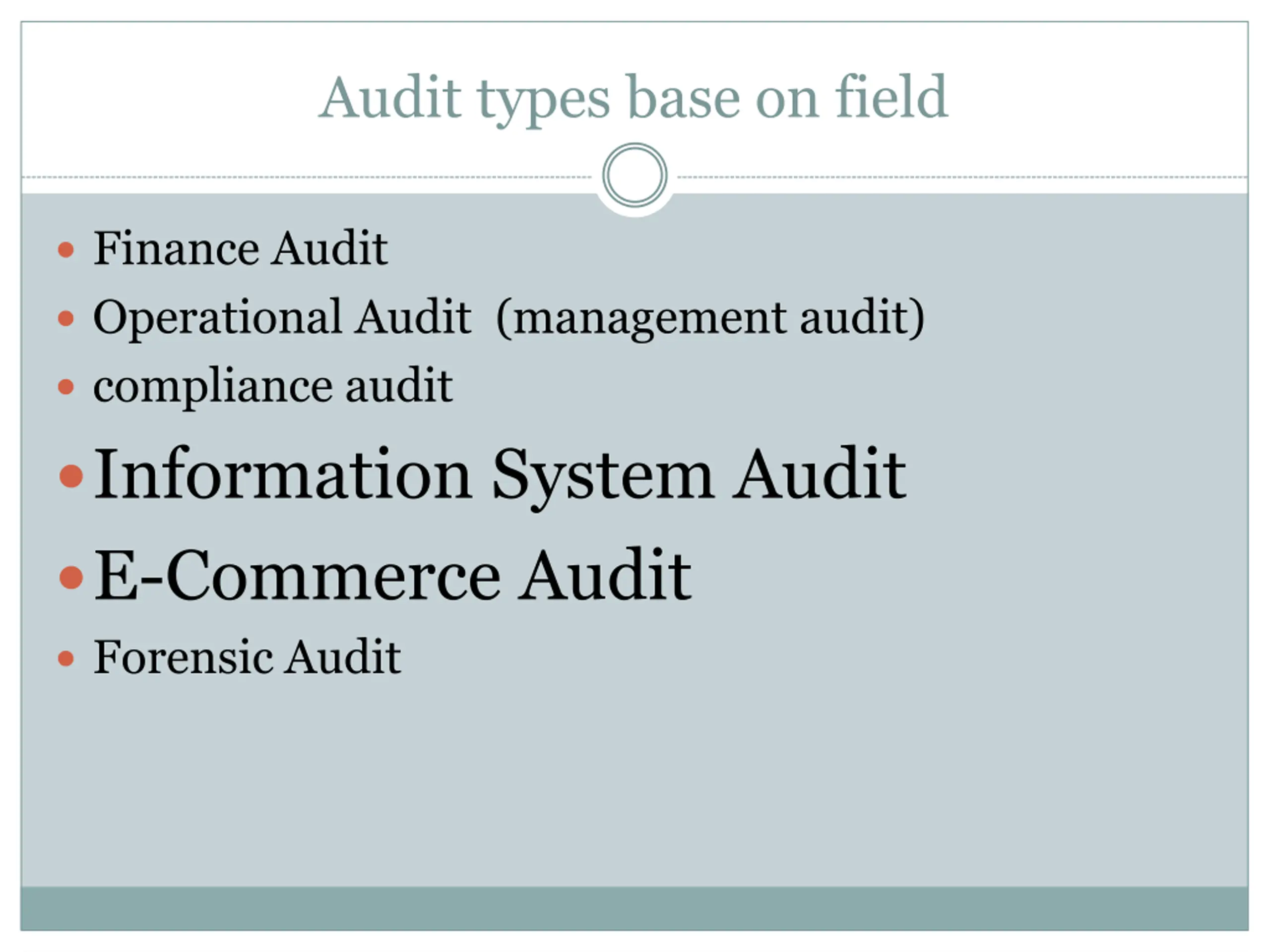The height and width of the screenshot is (952, 1270).
Task: Click the orange bullet next to Finance Audit
Action: click(66, 249)
